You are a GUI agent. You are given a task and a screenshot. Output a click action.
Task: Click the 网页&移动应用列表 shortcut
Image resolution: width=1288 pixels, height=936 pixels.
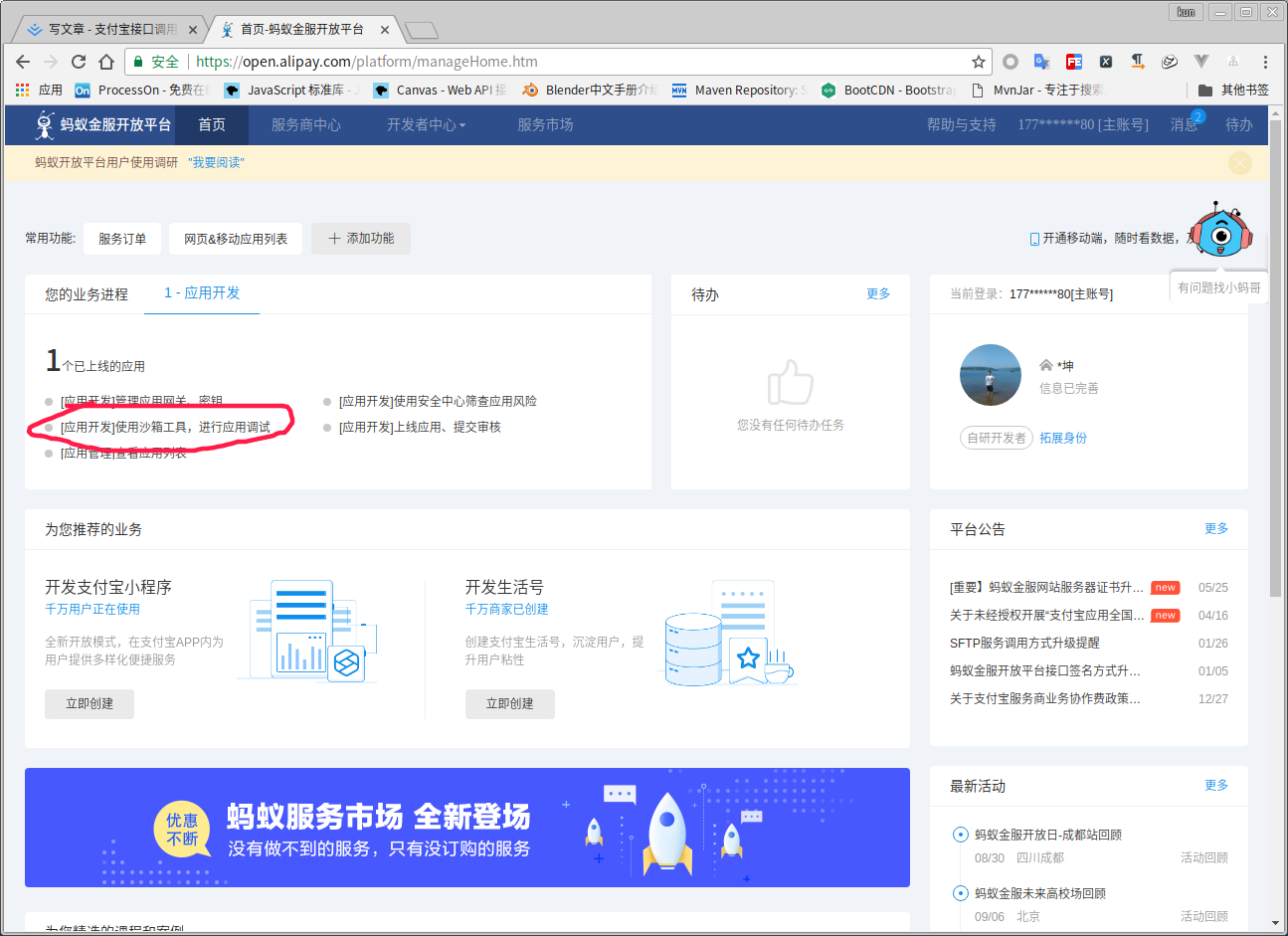pos(236,239)
